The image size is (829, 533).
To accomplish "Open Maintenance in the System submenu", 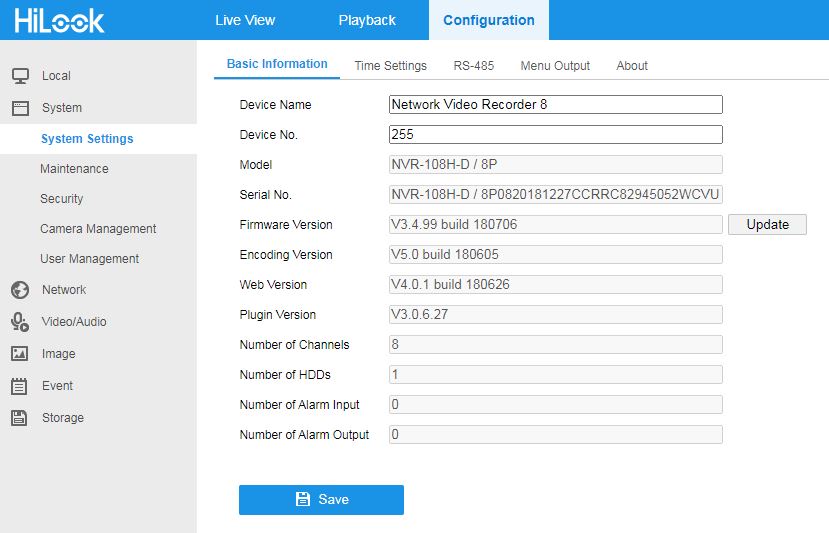I will [x=74, y=169].
